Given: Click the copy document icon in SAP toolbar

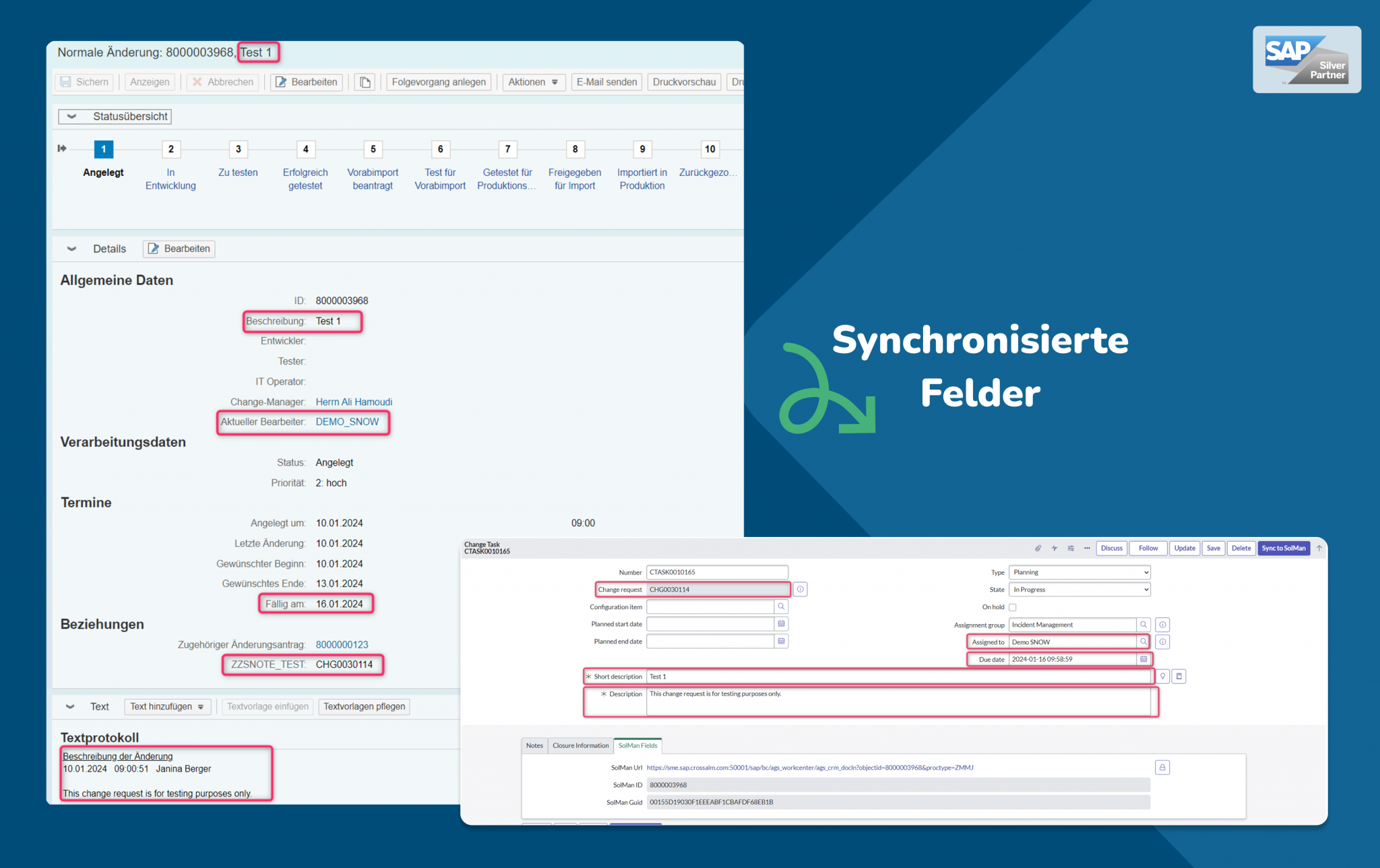Looking at the screenshot, I should click(365, 82).
